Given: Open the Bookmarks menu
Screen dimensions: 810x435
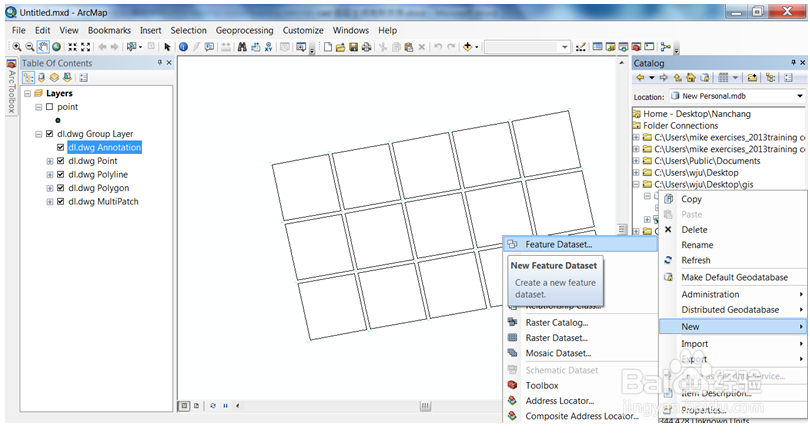Looking at the screenshot, I should 109,30.
